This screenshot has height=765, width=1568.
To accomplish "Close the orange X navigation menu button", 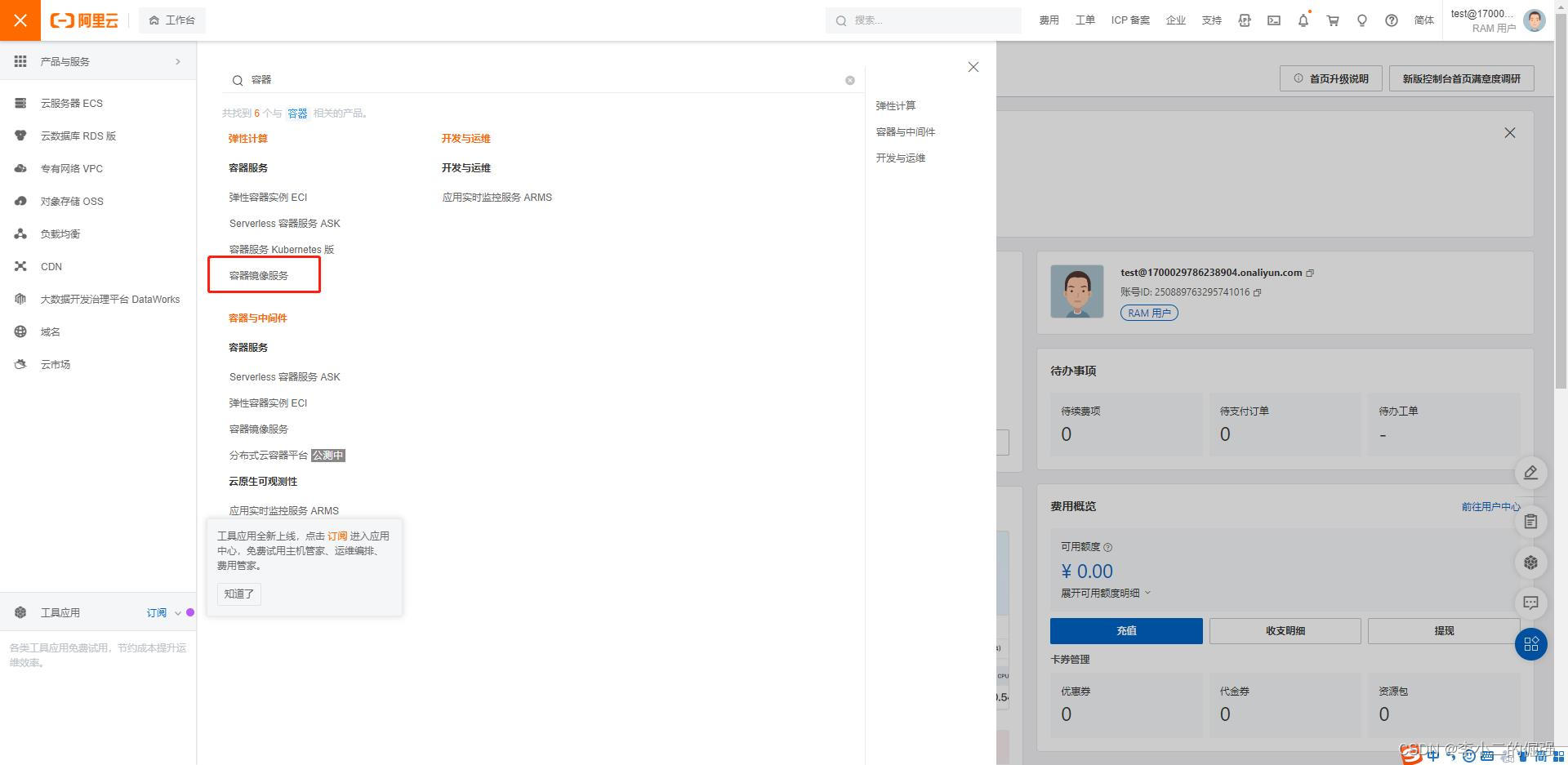I will pyautogui.click(x=20, y=20).
